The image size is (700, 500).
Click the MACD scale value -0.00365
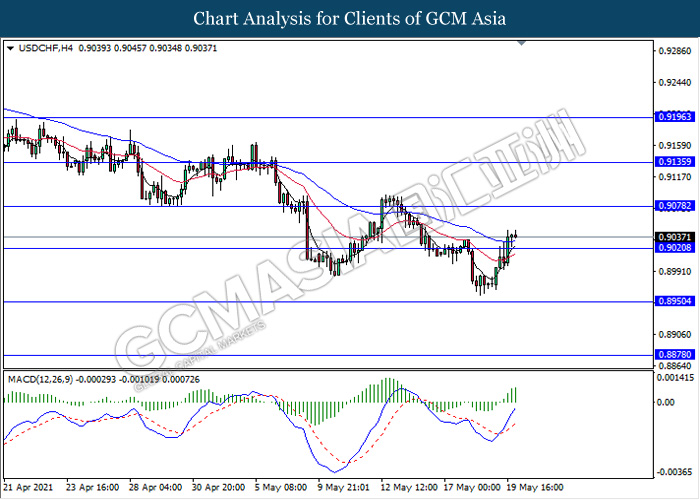click(x=676, y=472)
